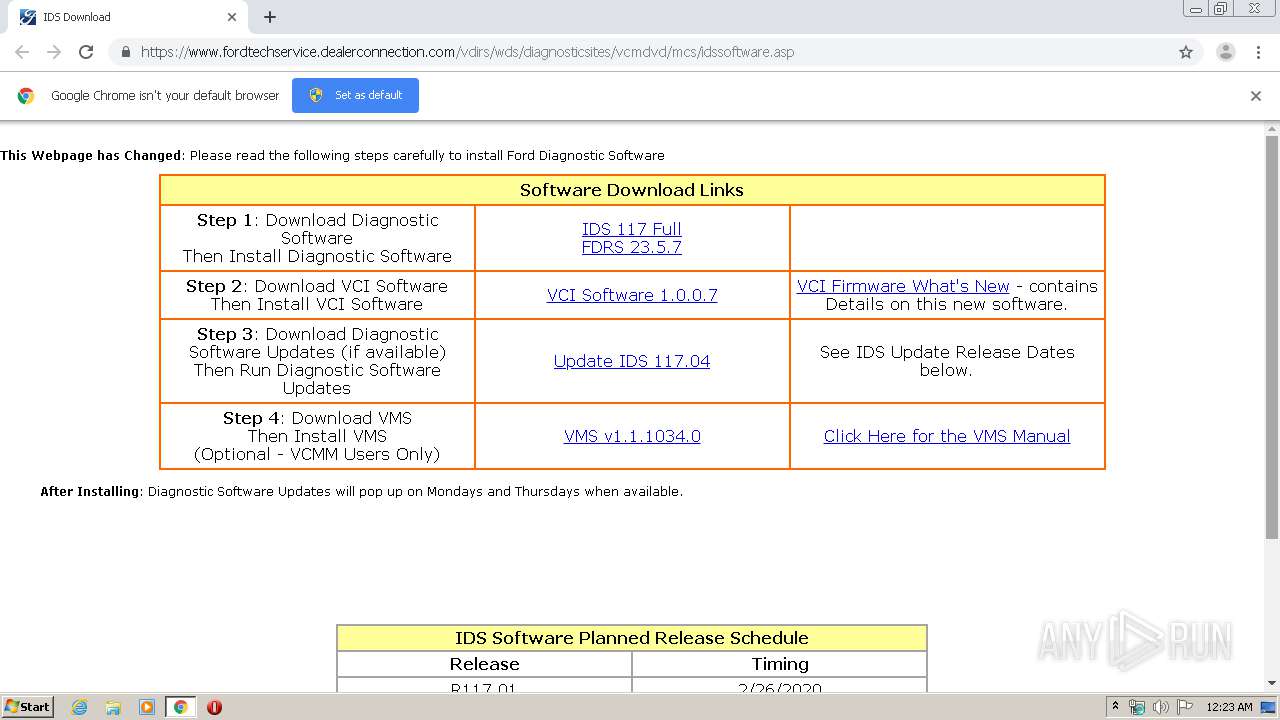The width and height of the screenshot is (1280, 720).
Task: Download Update IDS 117.04
Action: (632, 361)
